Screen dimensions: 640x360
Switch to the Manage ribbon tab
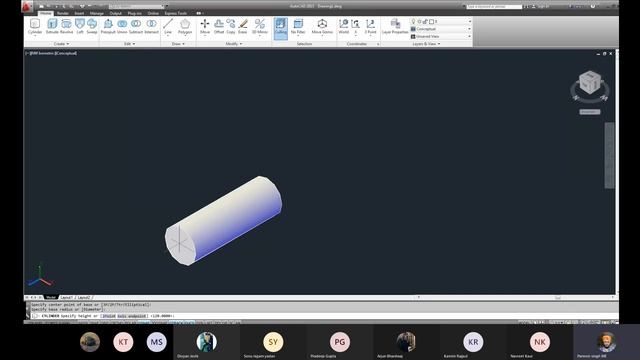(97, 13)
